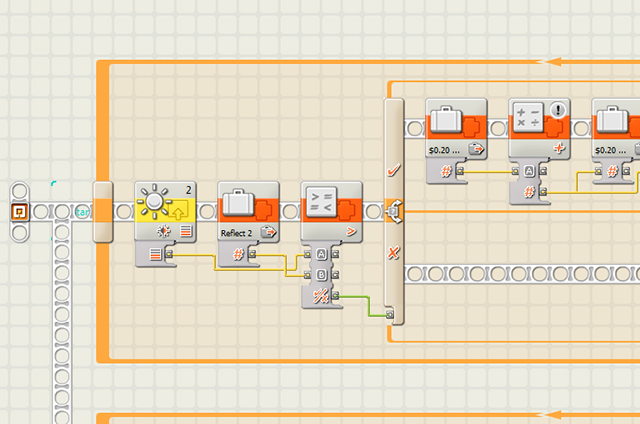Select the Light Sensor block on port 2
The height and width of the screenshot is (424, 640).
[x=165, y=212]
